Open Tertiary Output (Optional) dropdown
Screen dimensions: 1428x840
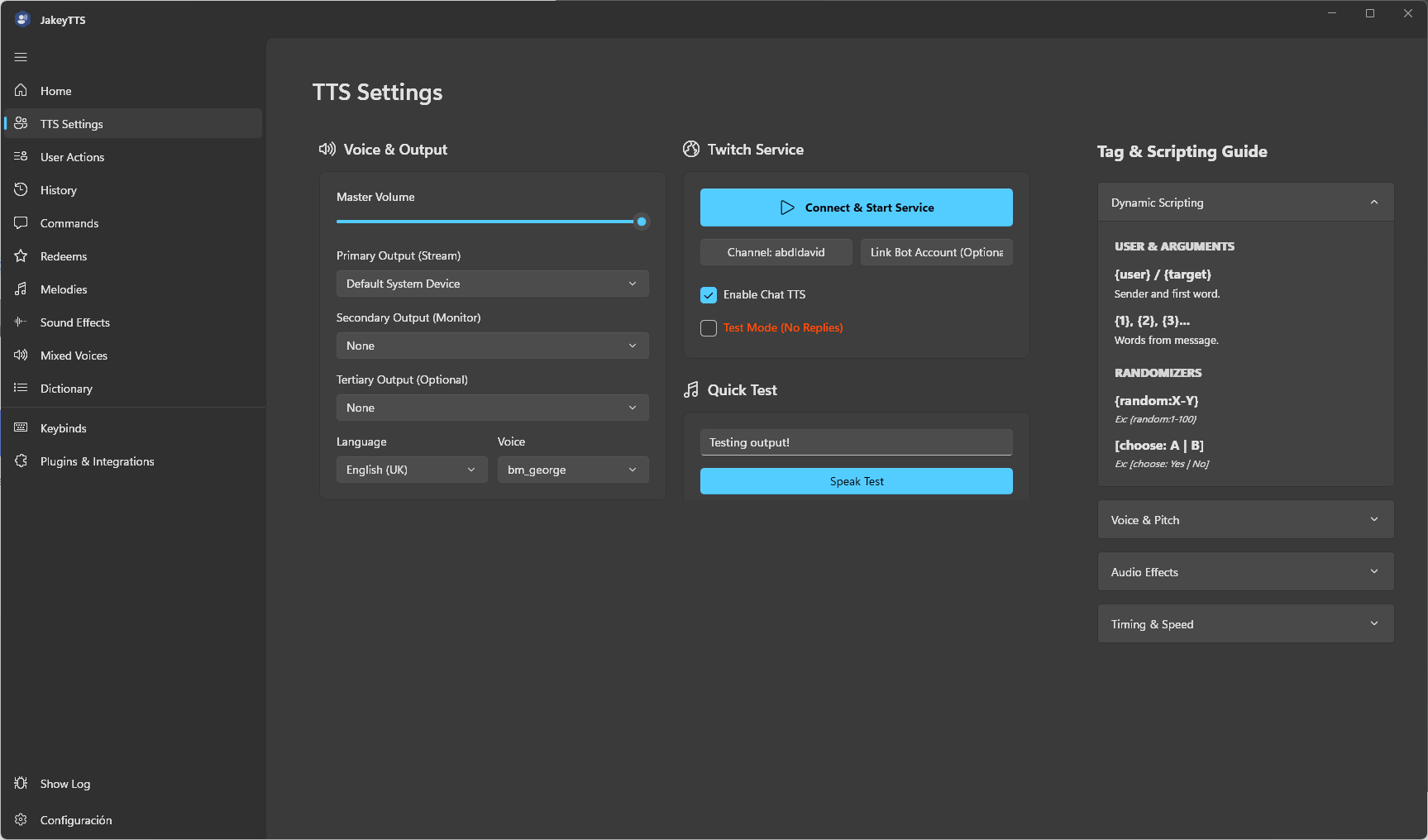tap(492, 408)
